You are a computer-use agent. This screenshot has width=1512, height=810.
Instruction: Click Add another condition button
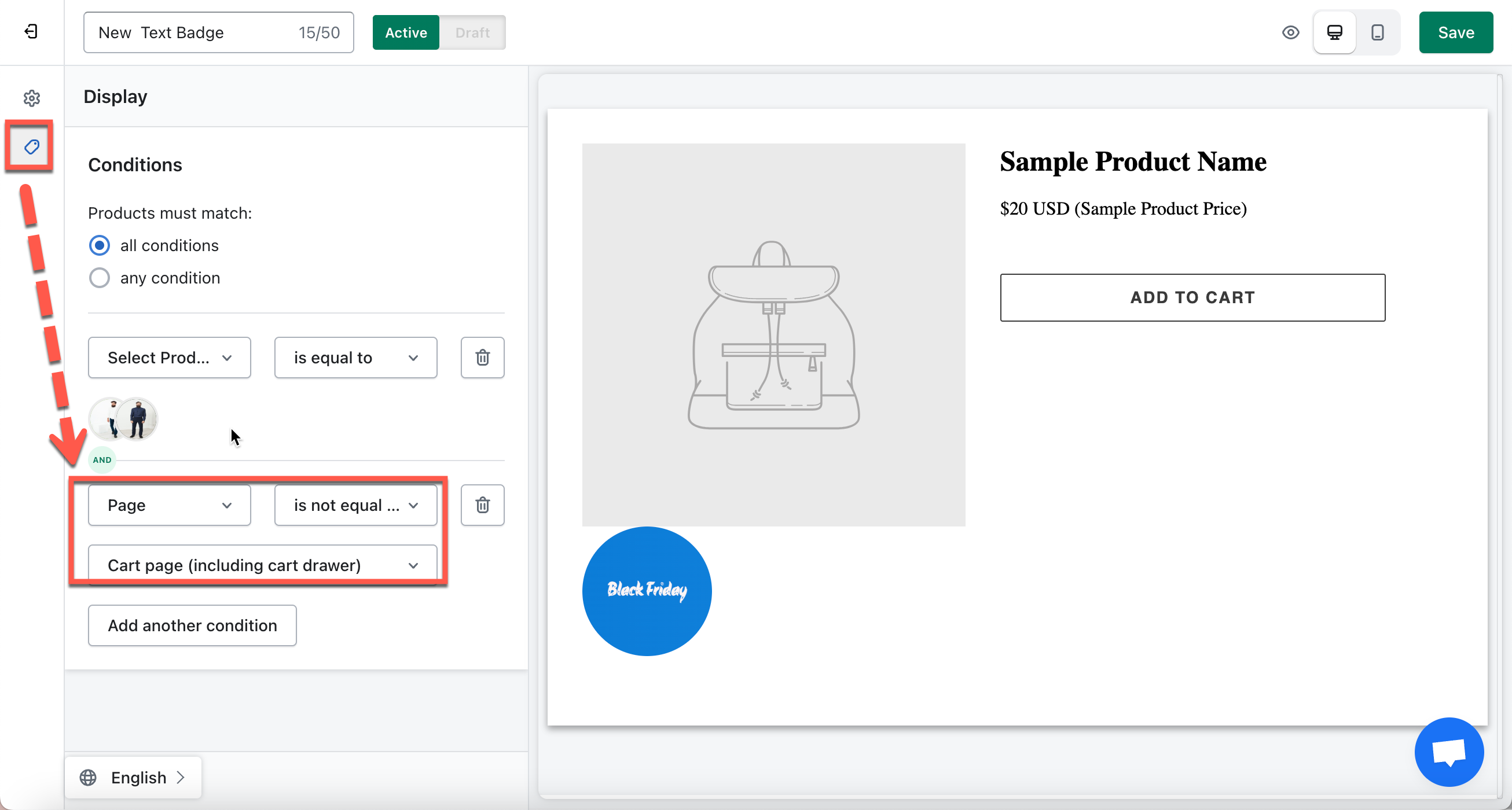click(192, 625)
